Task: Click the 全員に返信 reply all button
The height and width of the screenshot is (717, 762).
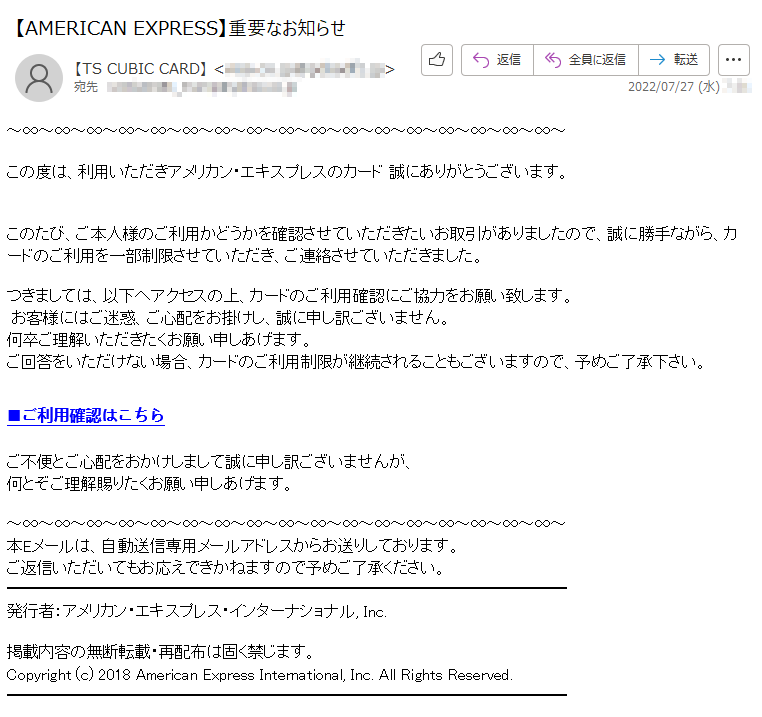Action: pos(586,60)
